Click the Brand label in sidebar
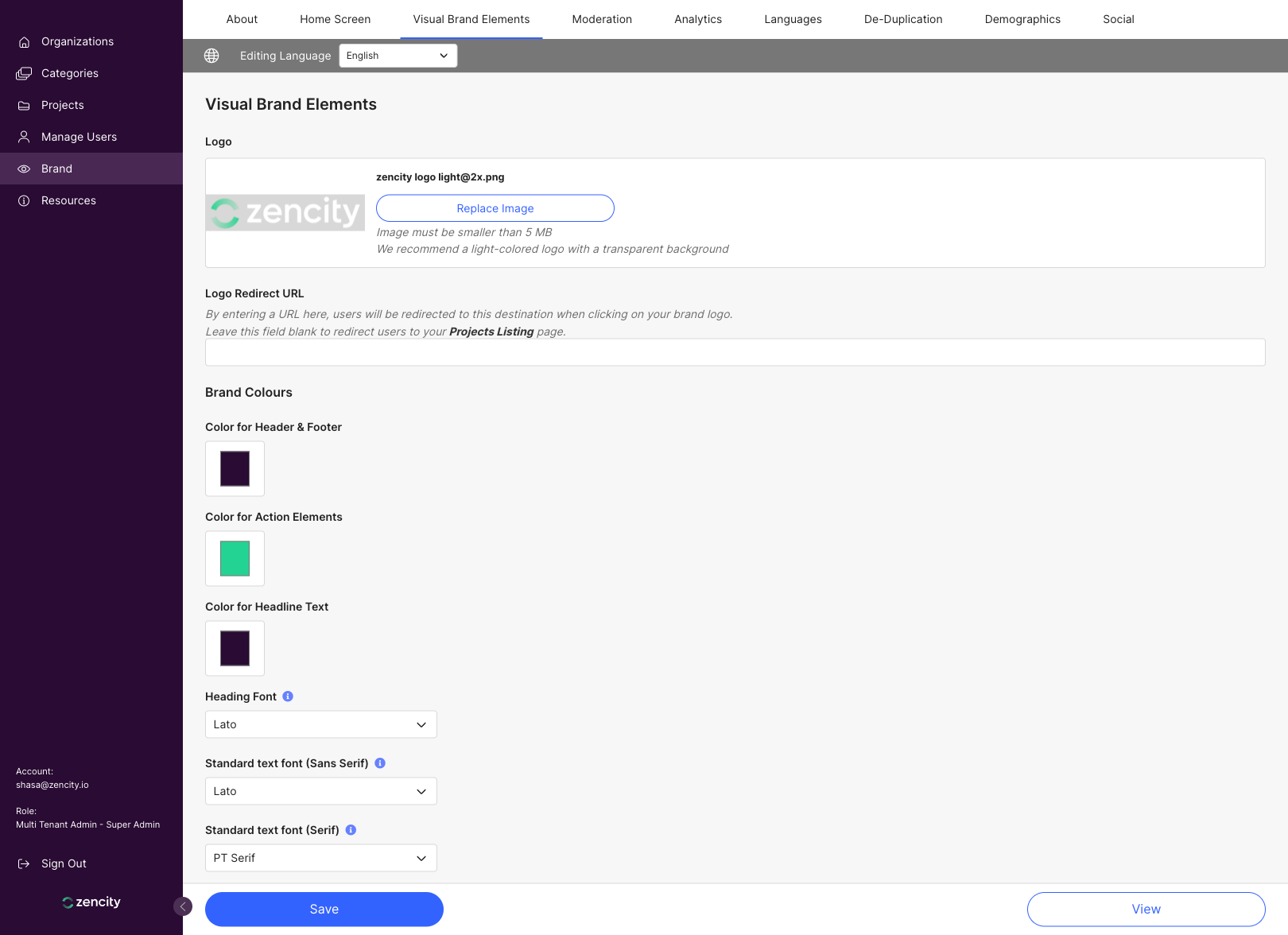The width and height of the screenshot is (1288, 935). click(x=56, y=169)
